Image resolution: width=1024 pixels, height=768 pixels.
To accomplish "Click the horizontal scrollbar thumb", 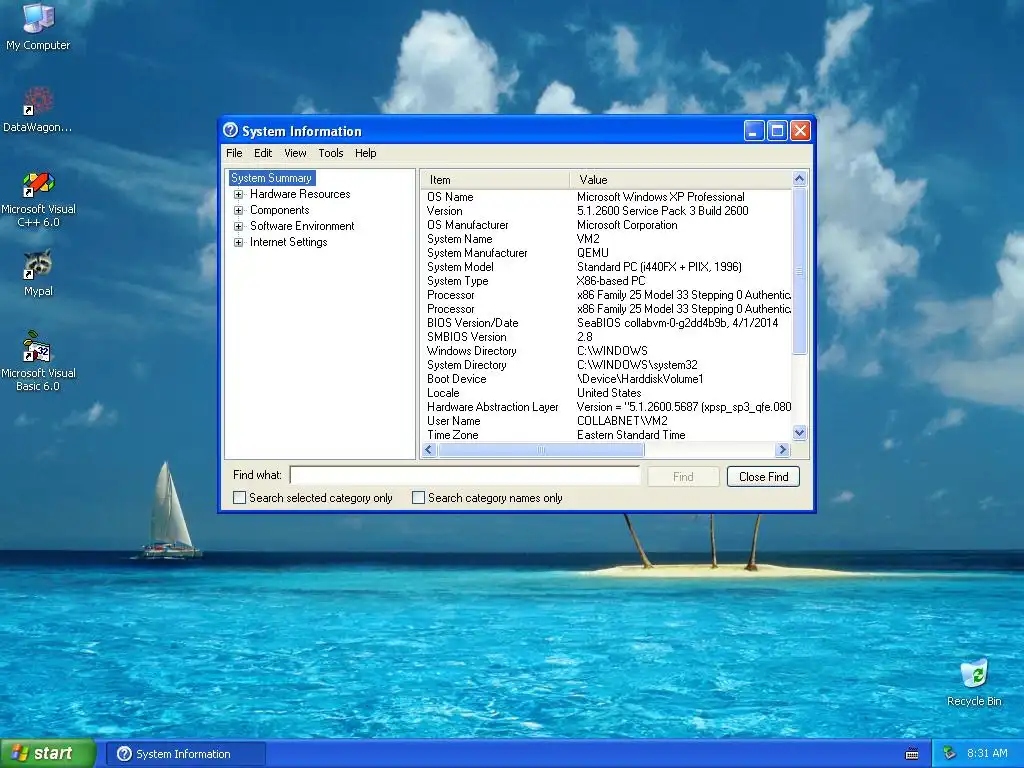I will click(541, 449).
